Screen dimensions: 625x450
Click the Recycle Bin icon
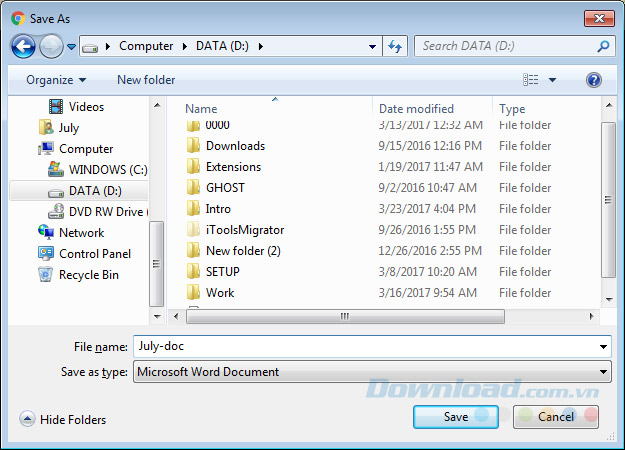45,275
